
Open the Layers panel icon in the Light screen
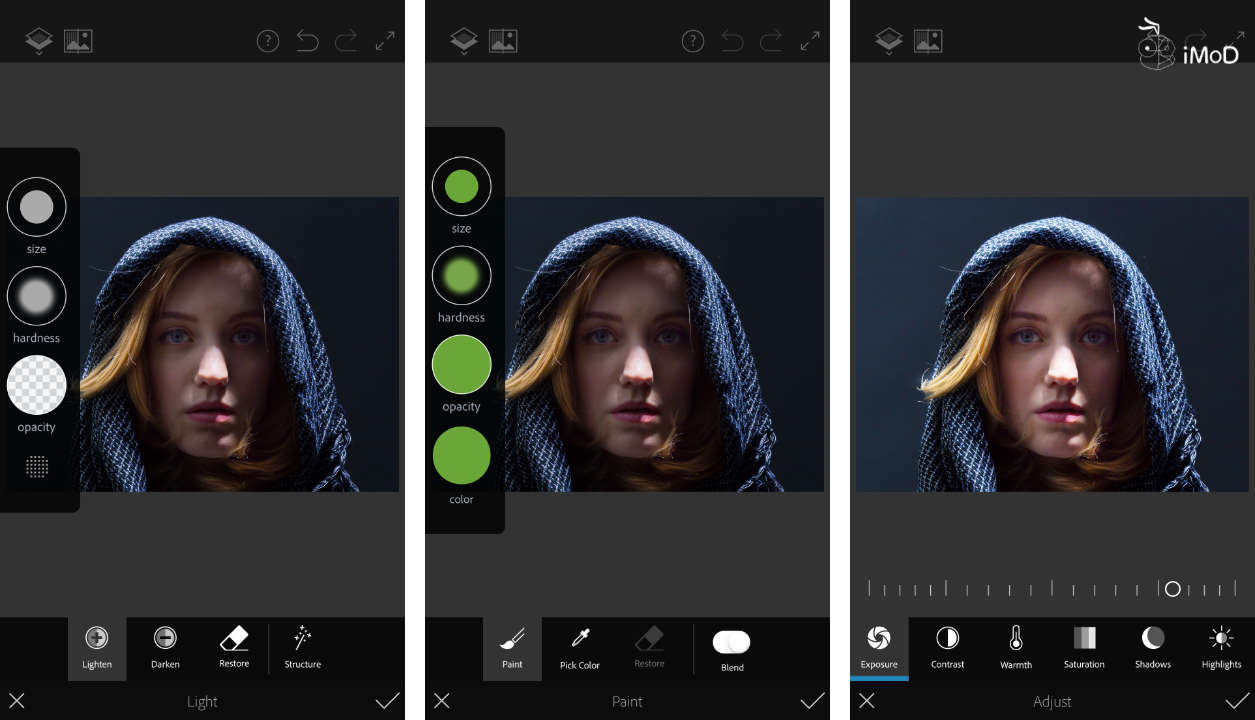click(38, 40)
